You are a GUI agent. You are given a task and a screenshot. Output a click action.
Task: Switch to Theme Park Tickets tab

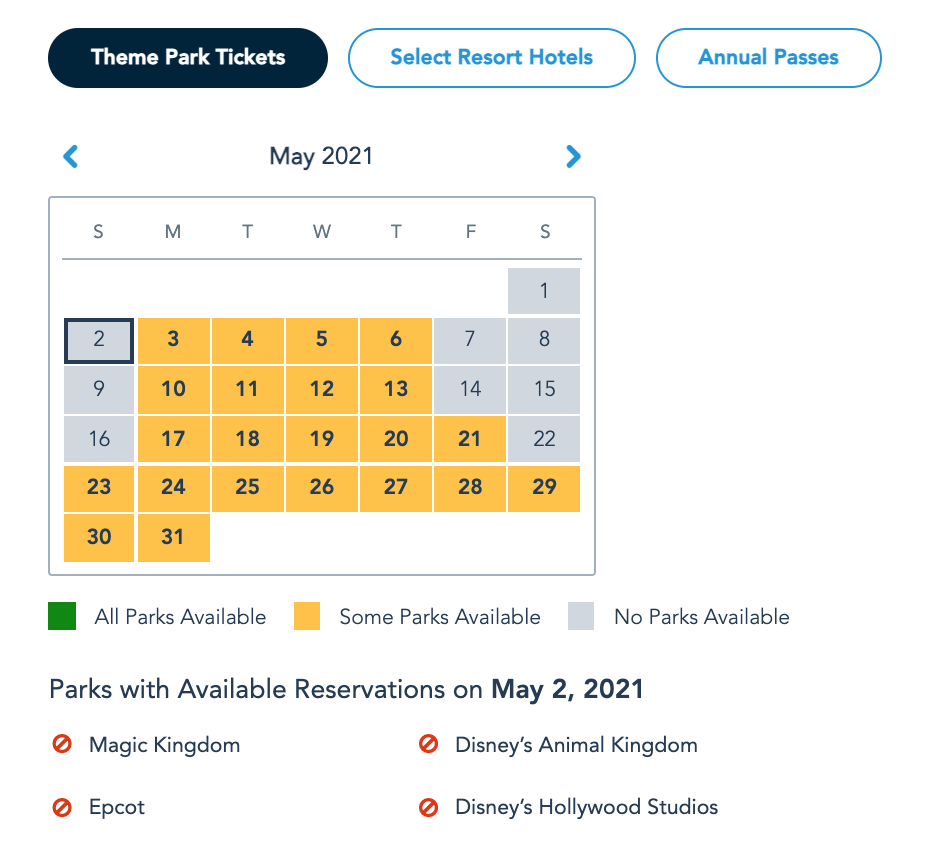pos(188,57)
